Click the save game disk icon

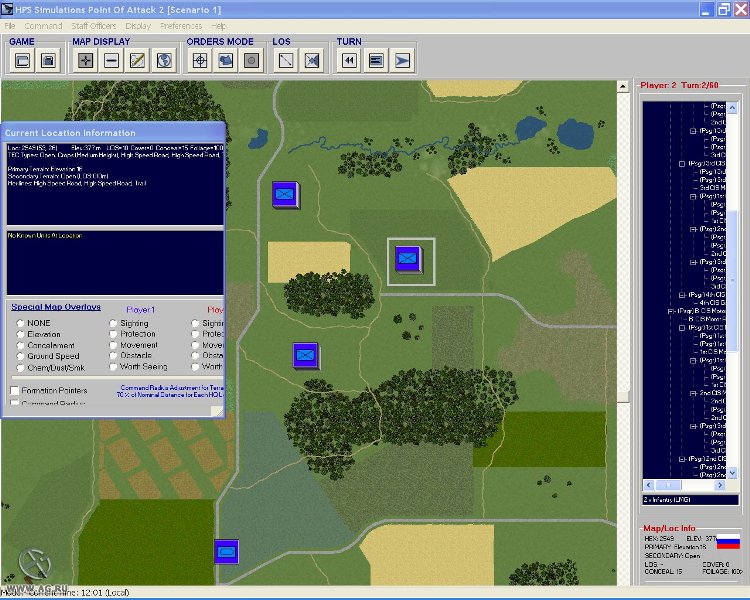[47, 61]
